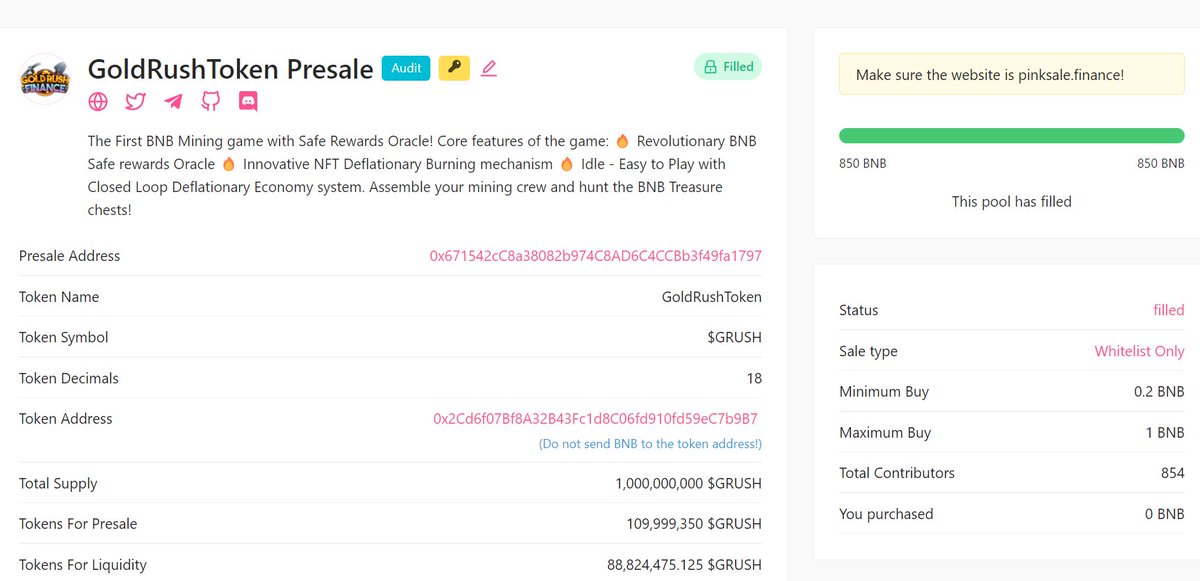This screenshot has height=581, width=1200.
Task: Click the Gold Rush Finance logo
Action: click(45, 80)
